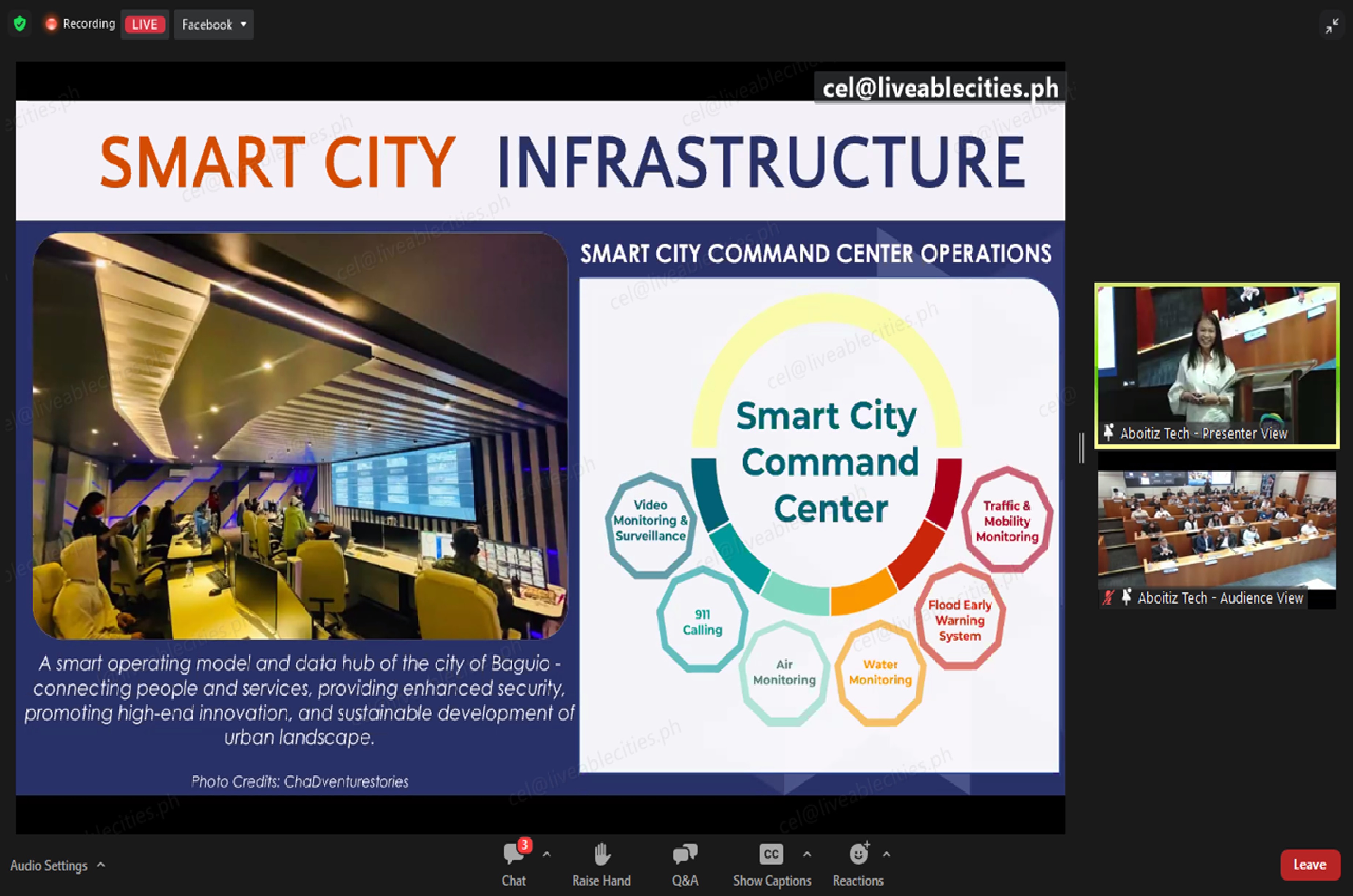Click the pin icon on Presenter View
Image resolution: width=1353 pixels, height=896 pixels.
pos(1108,433)
